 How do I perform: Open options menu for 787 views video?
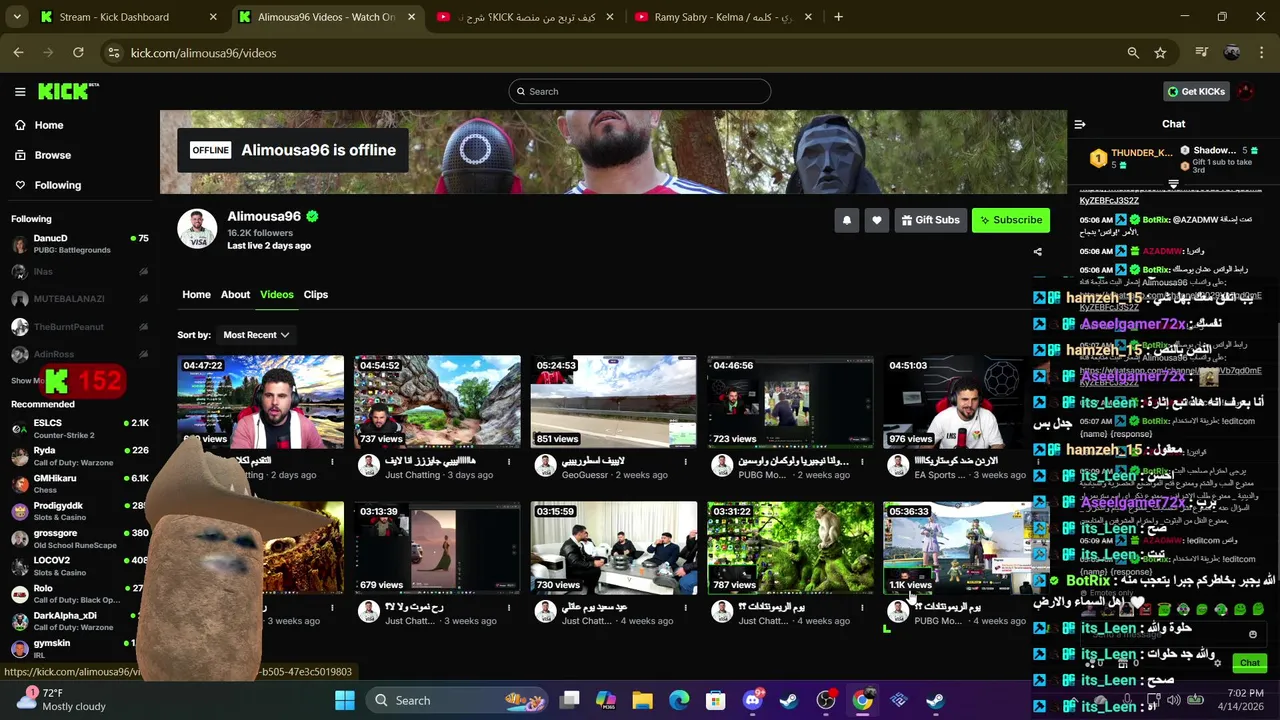[x=862, y=608]
